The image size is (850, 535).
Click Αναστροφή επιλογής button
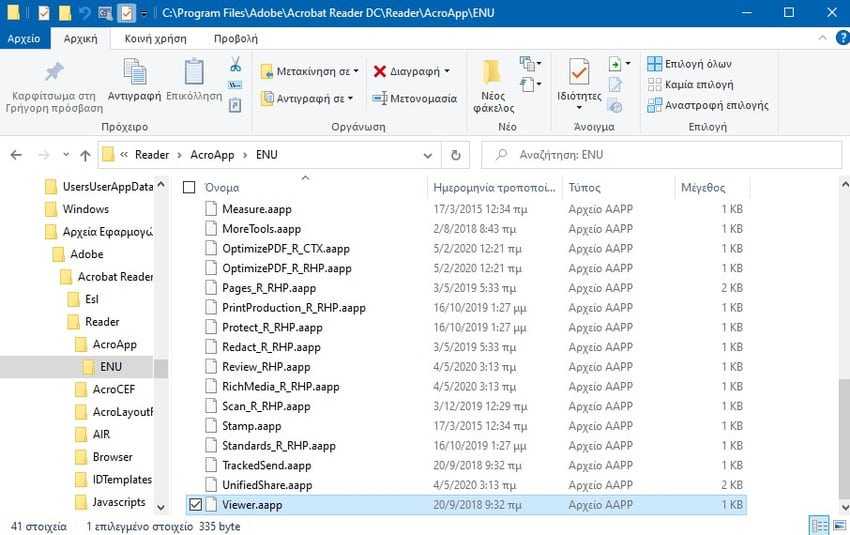(708, 105)
